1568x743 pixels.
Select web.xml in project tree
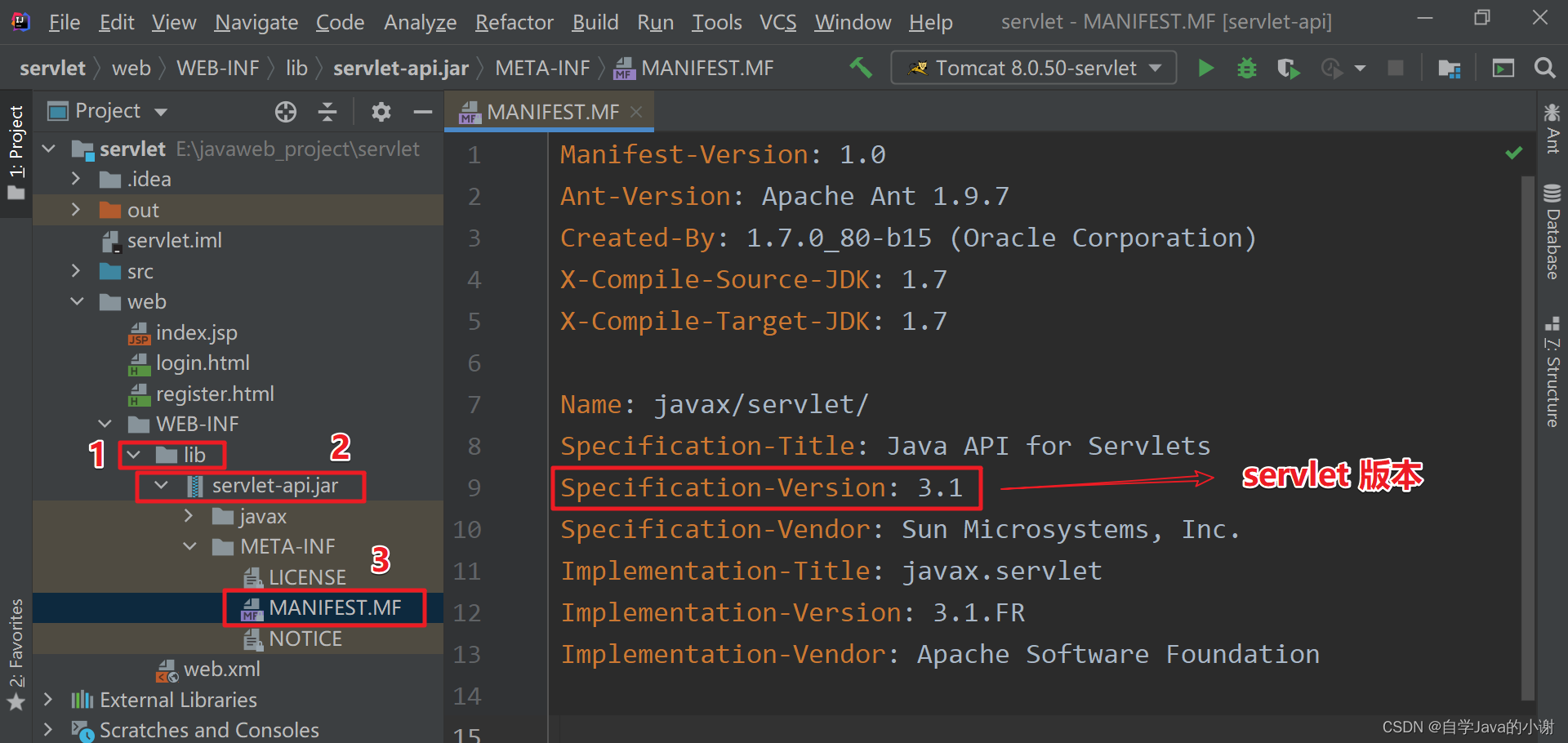[x=221, y=669]
